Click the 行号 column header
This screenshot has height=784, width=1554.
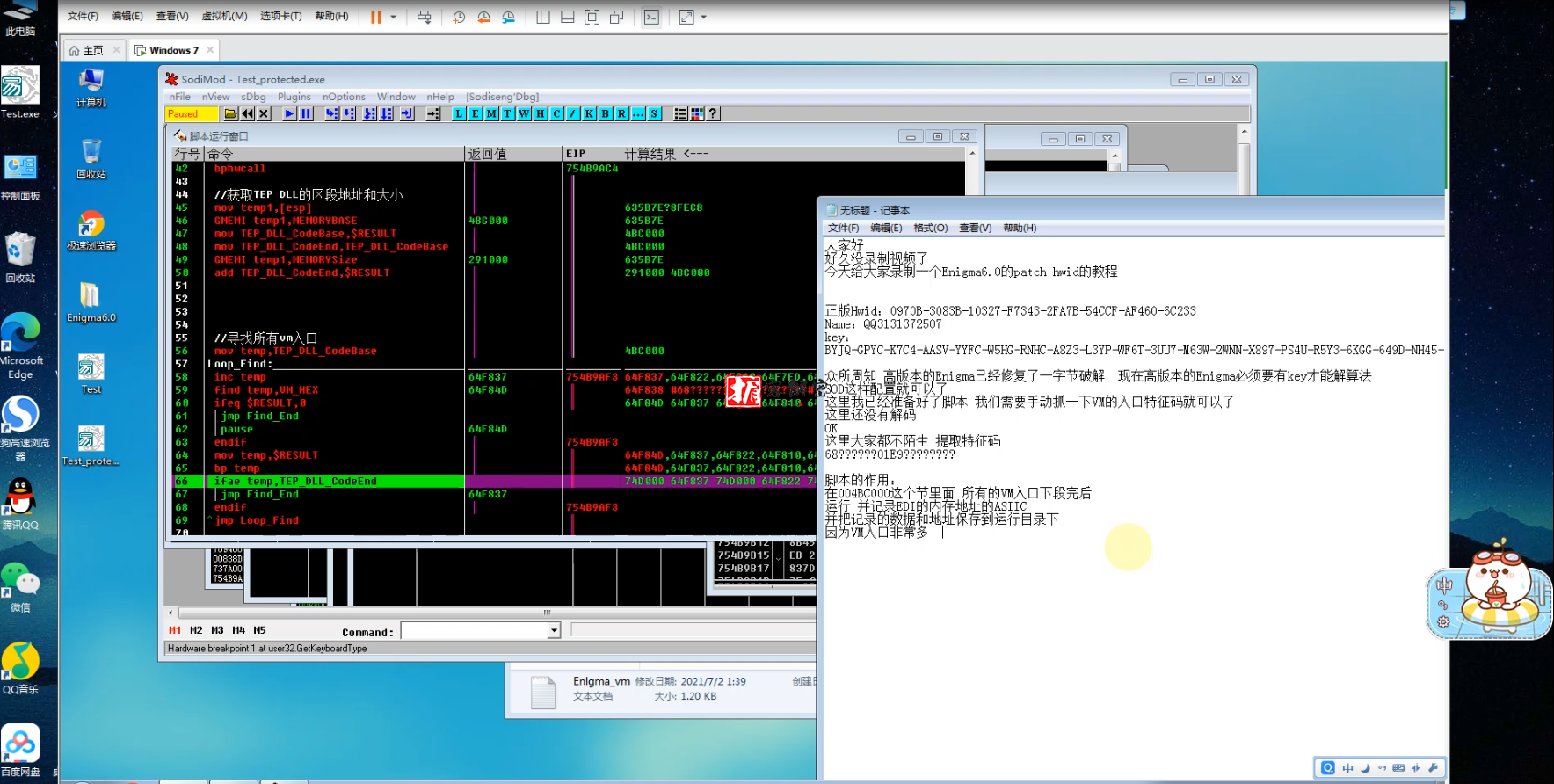pos(187,154)
